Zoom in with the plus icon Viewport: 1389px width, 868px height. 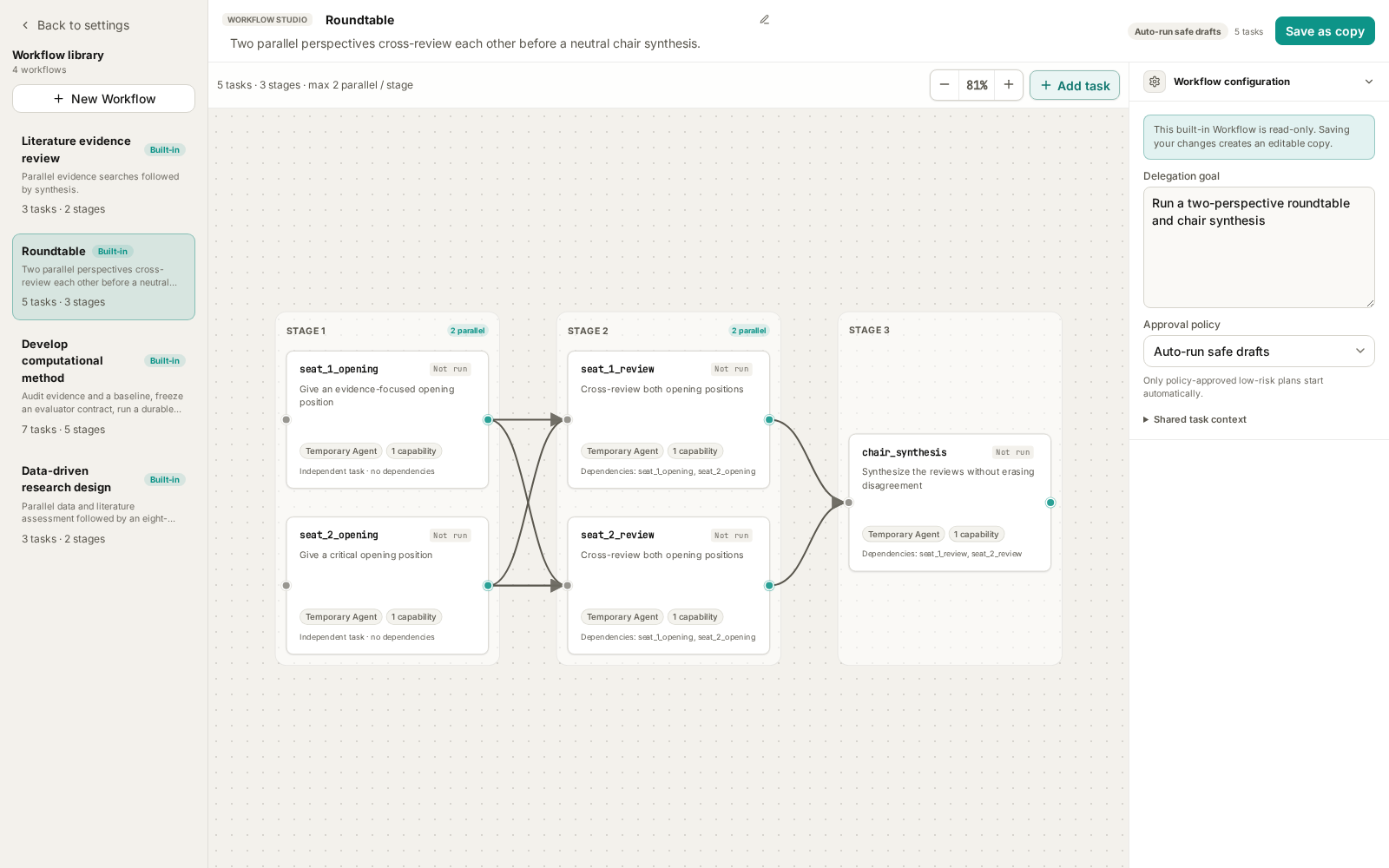point(1009,85)
